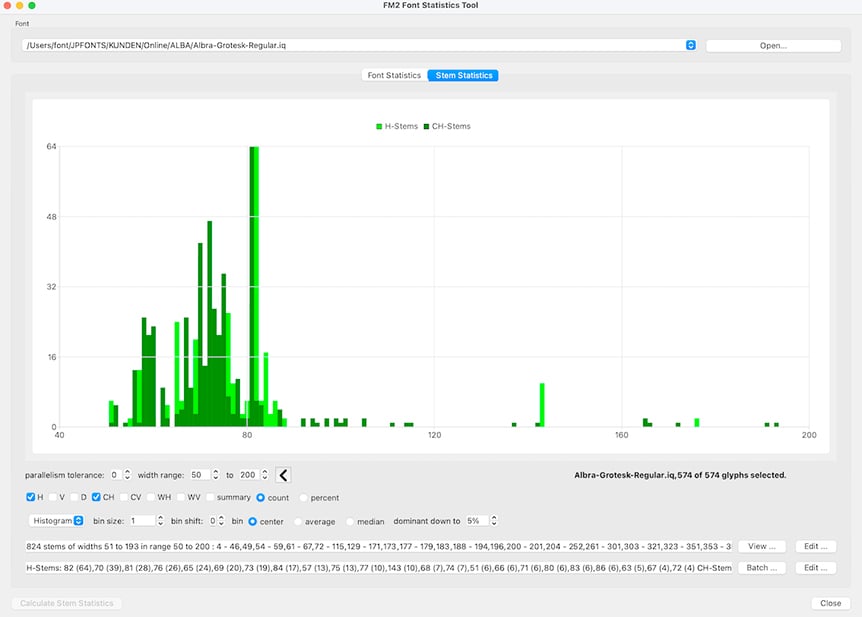Image resolution: width=862 pixels, height=617 pixels.
Task: Click the parallelism tolerance value field
Action: click(x=115, y=475)
